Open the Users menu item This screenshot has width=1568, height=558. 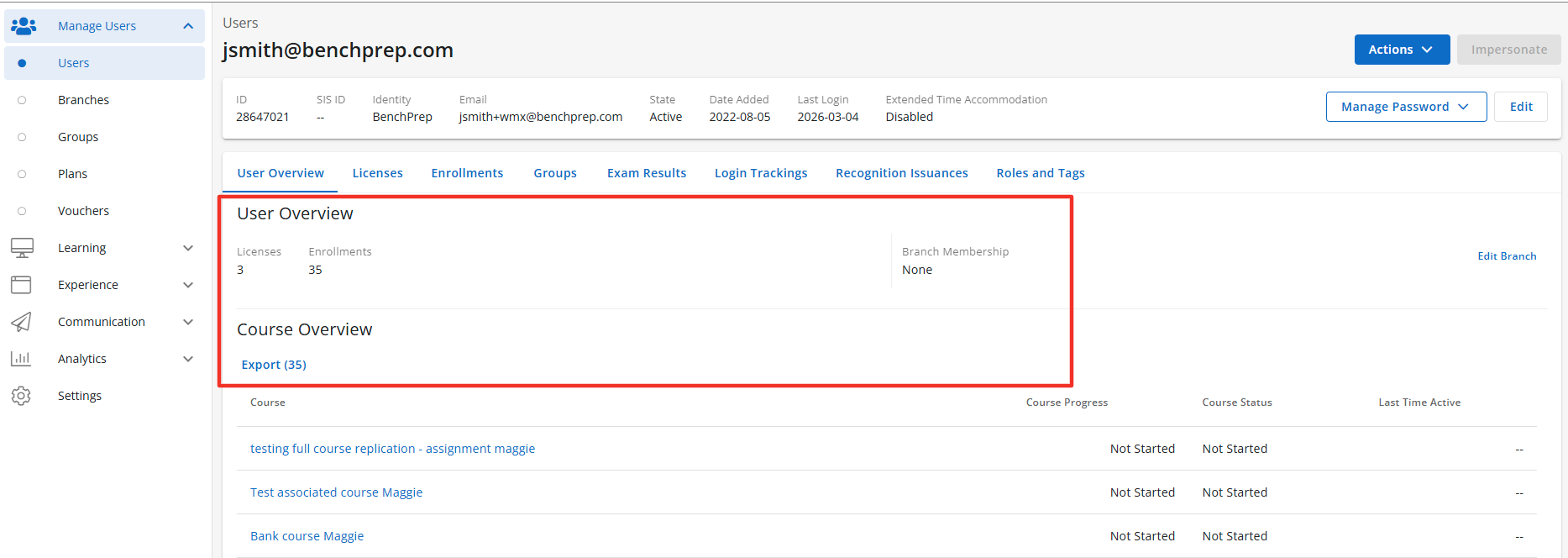(x=105, y=63)
